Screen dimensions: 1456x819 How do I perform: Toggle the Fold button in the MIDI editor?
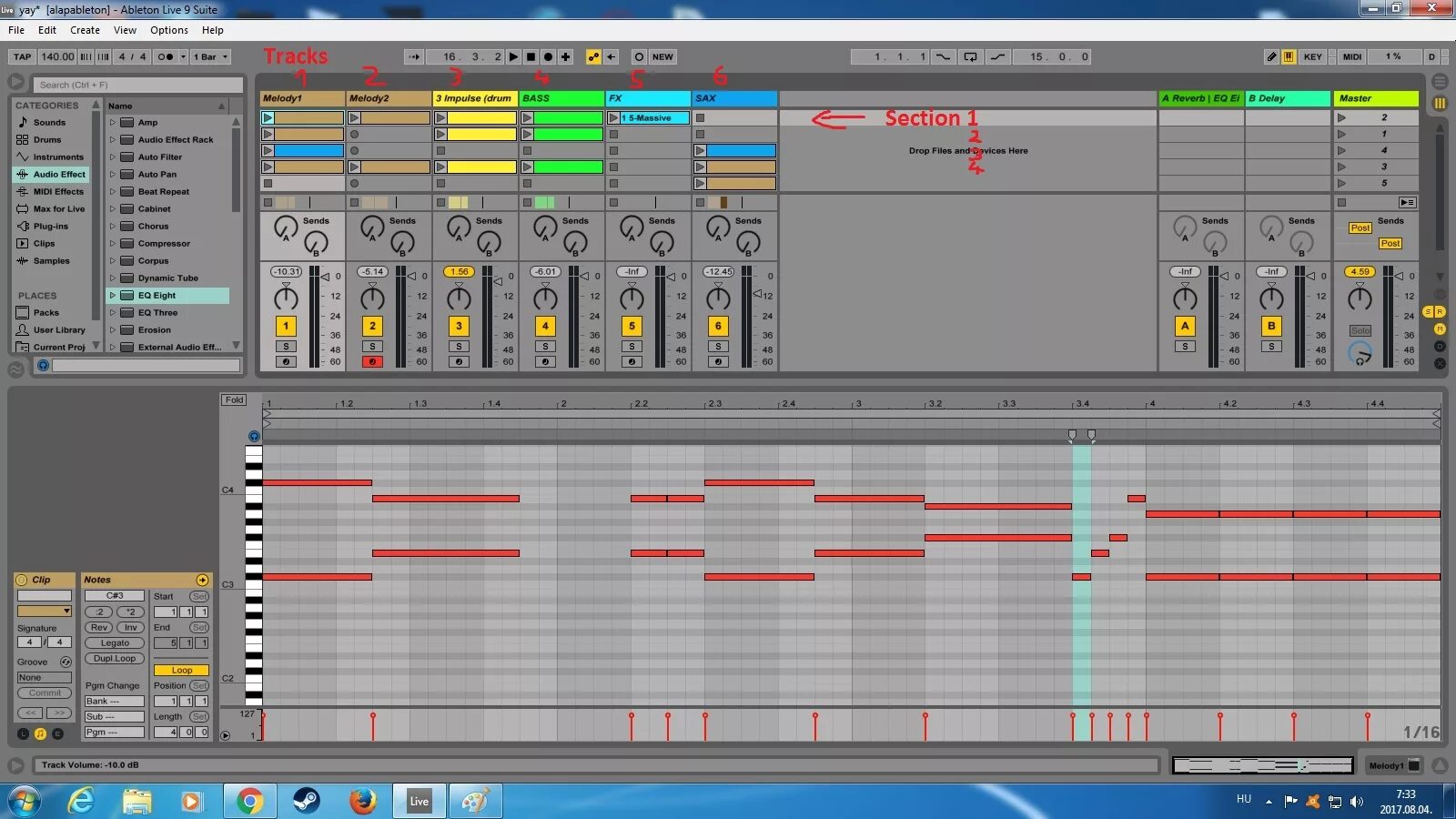[x=235, y=399]
